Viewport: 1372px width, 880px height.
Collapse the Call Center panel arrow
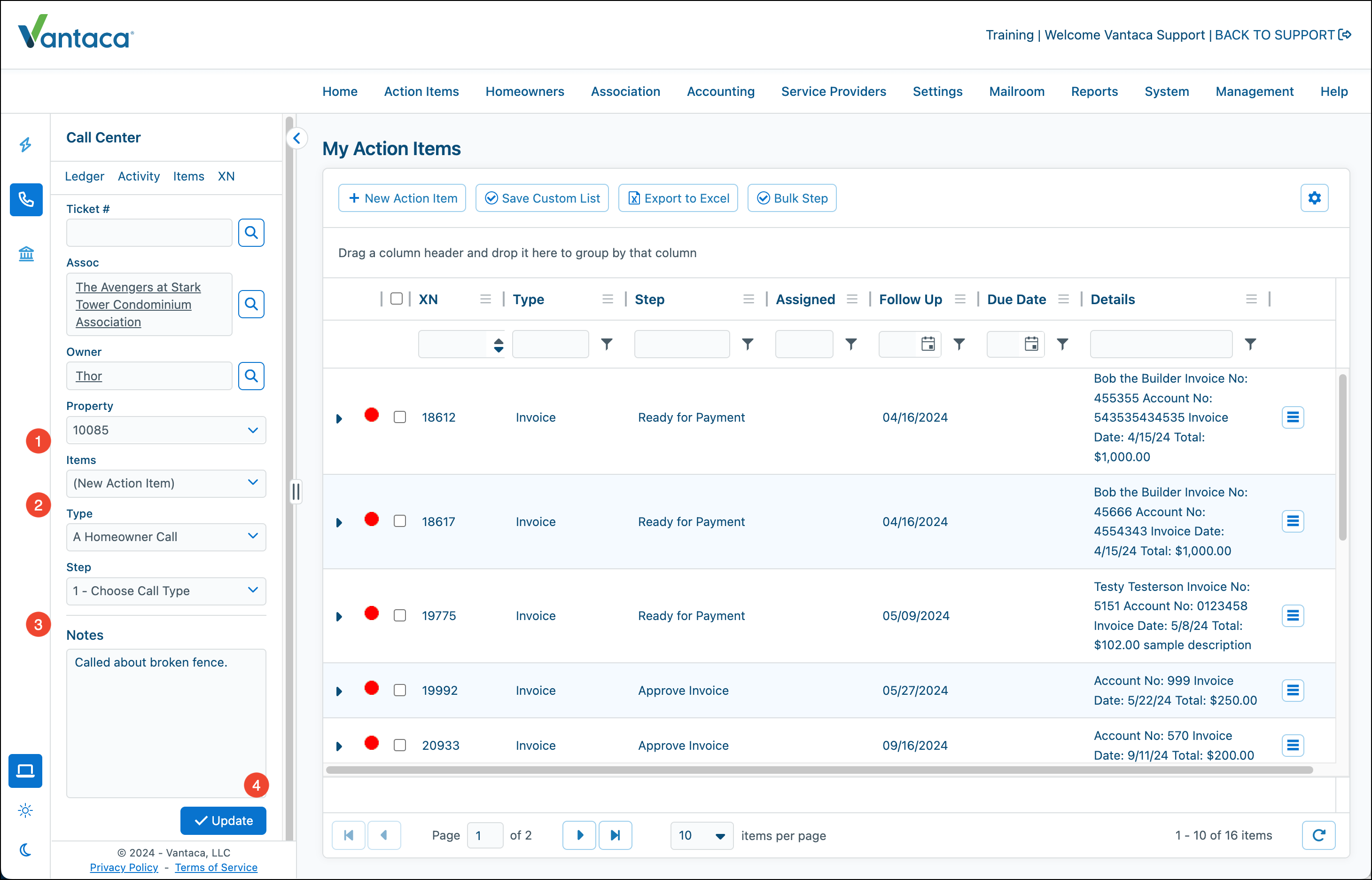pyautogui.click(x=297, y=138)
